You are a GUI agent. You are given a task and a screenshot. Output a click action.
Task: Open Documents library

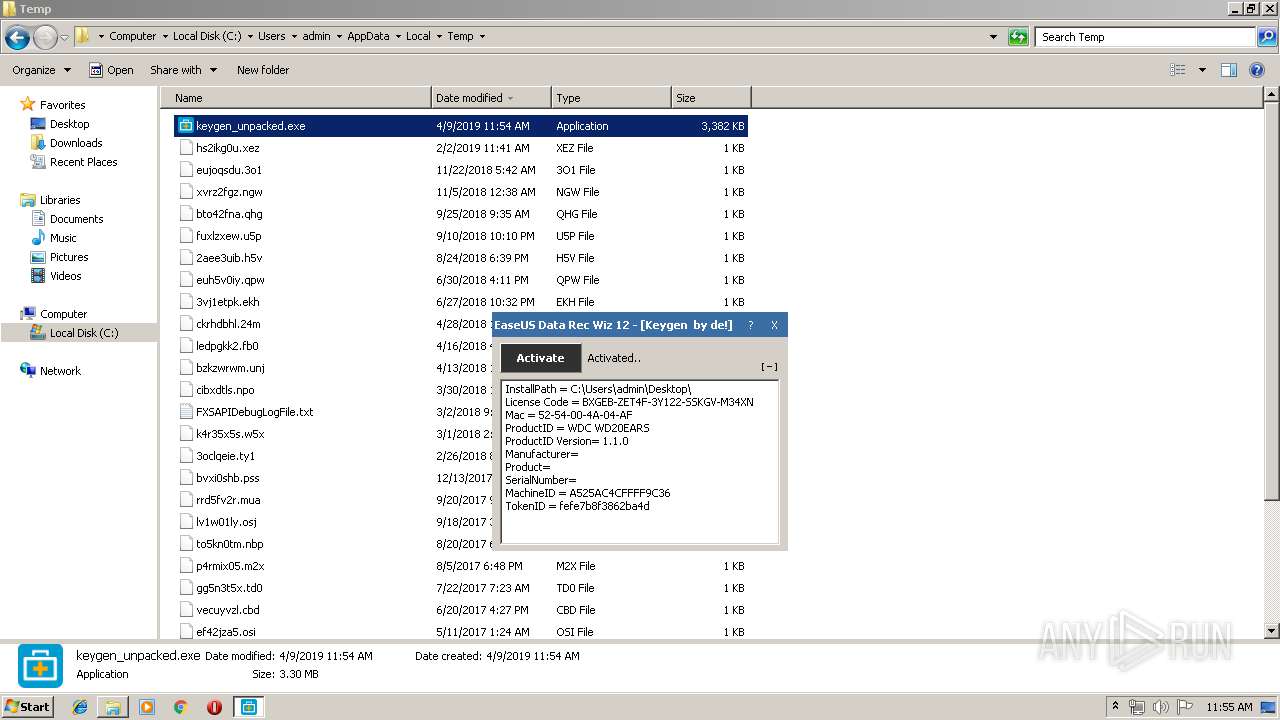pos(76,219)
